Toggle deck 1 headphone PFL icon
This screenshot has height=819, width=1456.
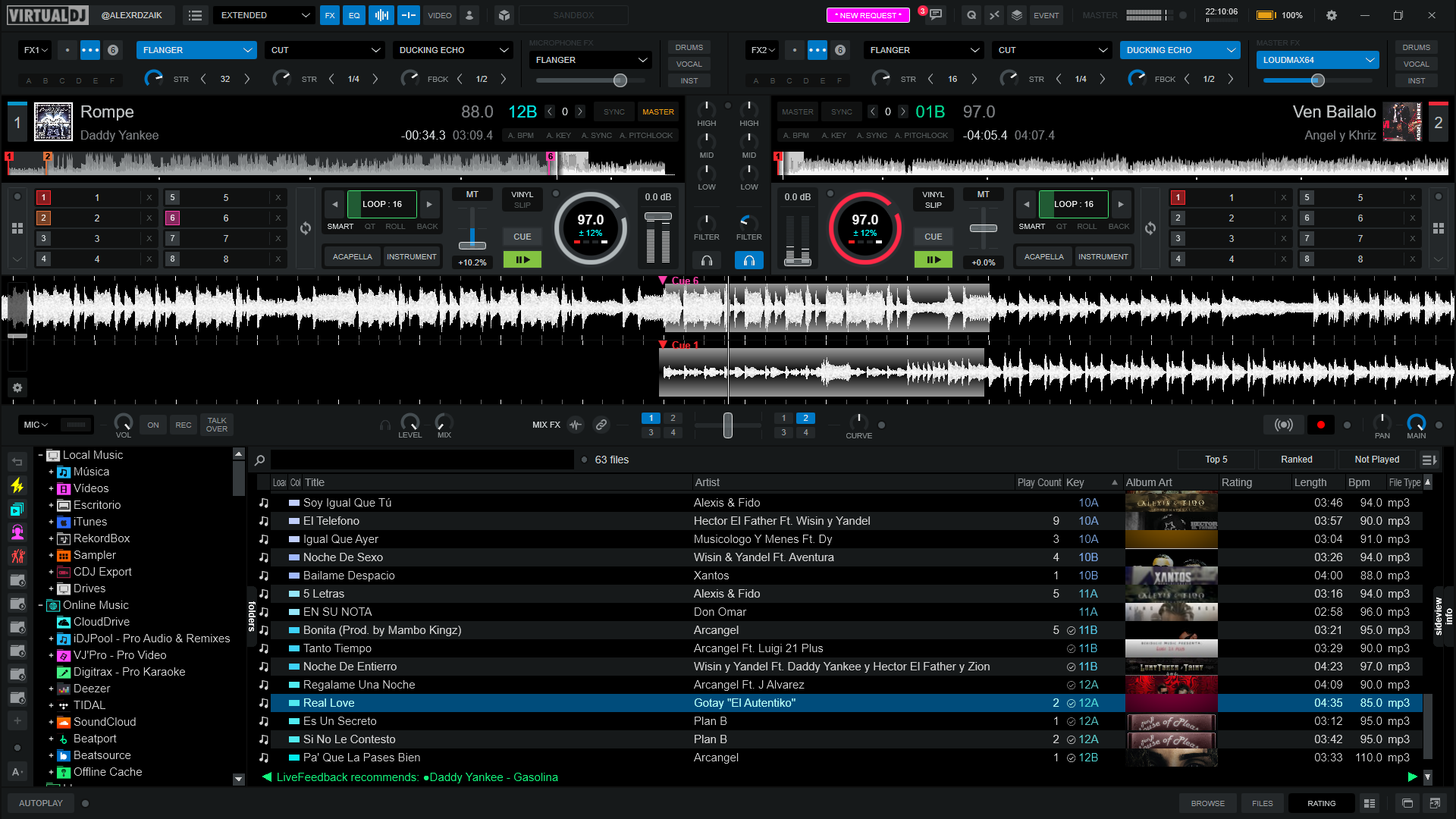[x=707, y=261]
